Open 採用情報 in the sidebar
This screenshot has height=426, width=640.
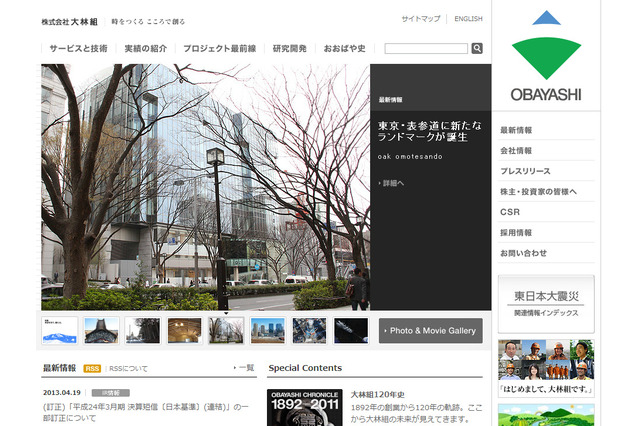516,232
